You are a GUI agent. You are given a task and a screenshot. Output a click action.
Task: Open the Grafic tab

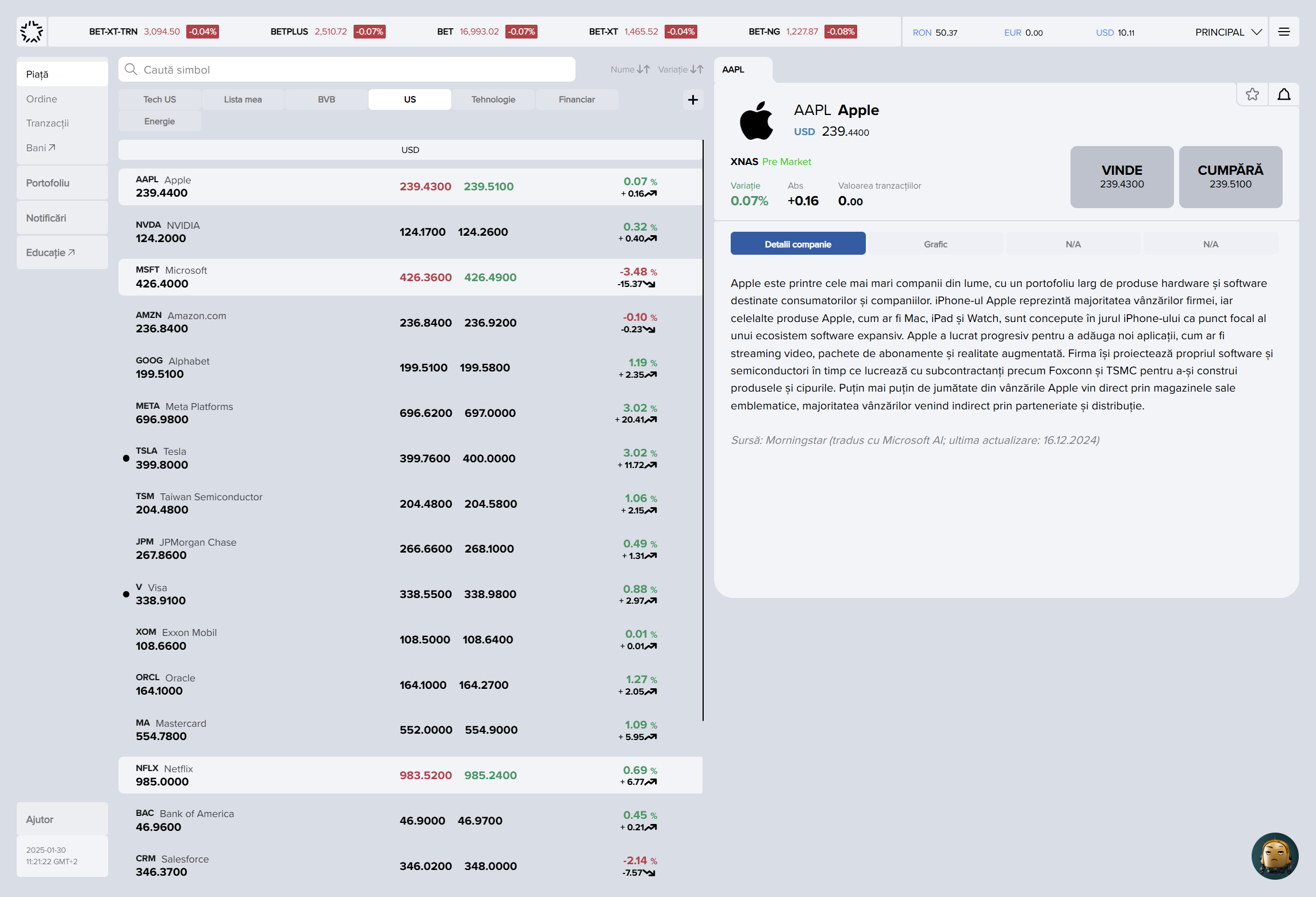coord(935,244)
